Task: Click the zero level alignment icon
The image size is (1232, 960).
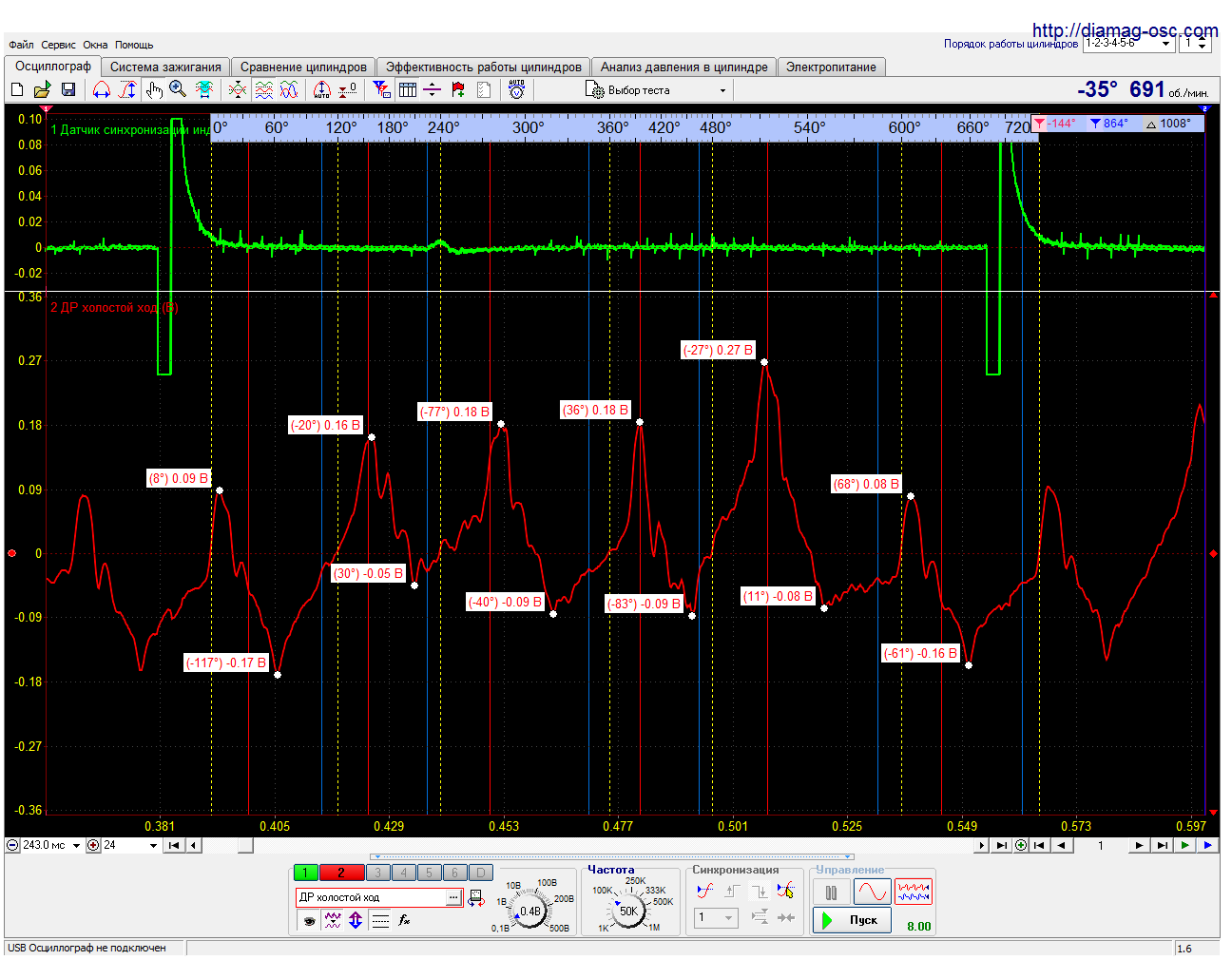Action: 348,89
